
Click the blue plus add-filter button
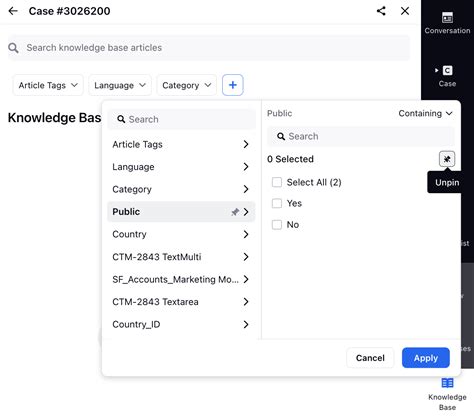click(233, 85)
